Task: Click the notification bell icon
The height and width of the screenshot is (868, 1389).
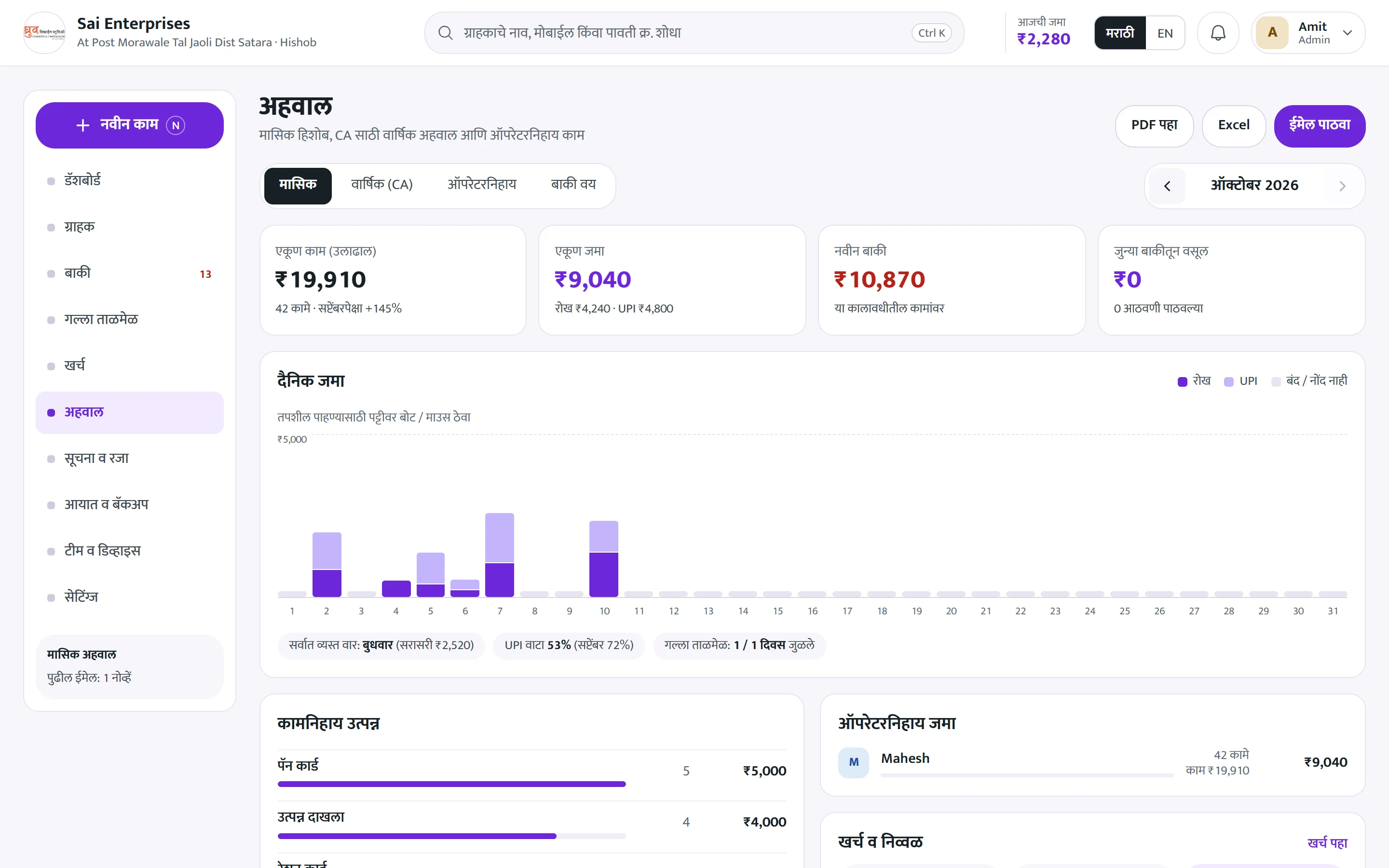Action: [1217, 33]
